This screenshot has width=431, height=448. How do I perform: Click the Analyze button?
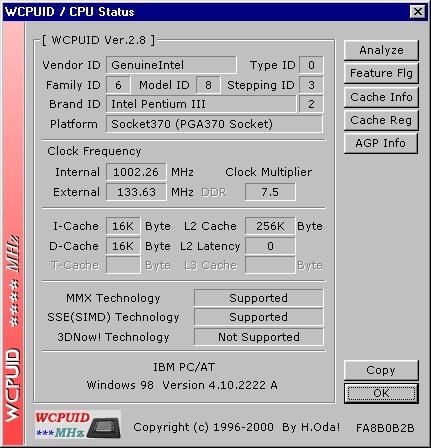(381, 50)
